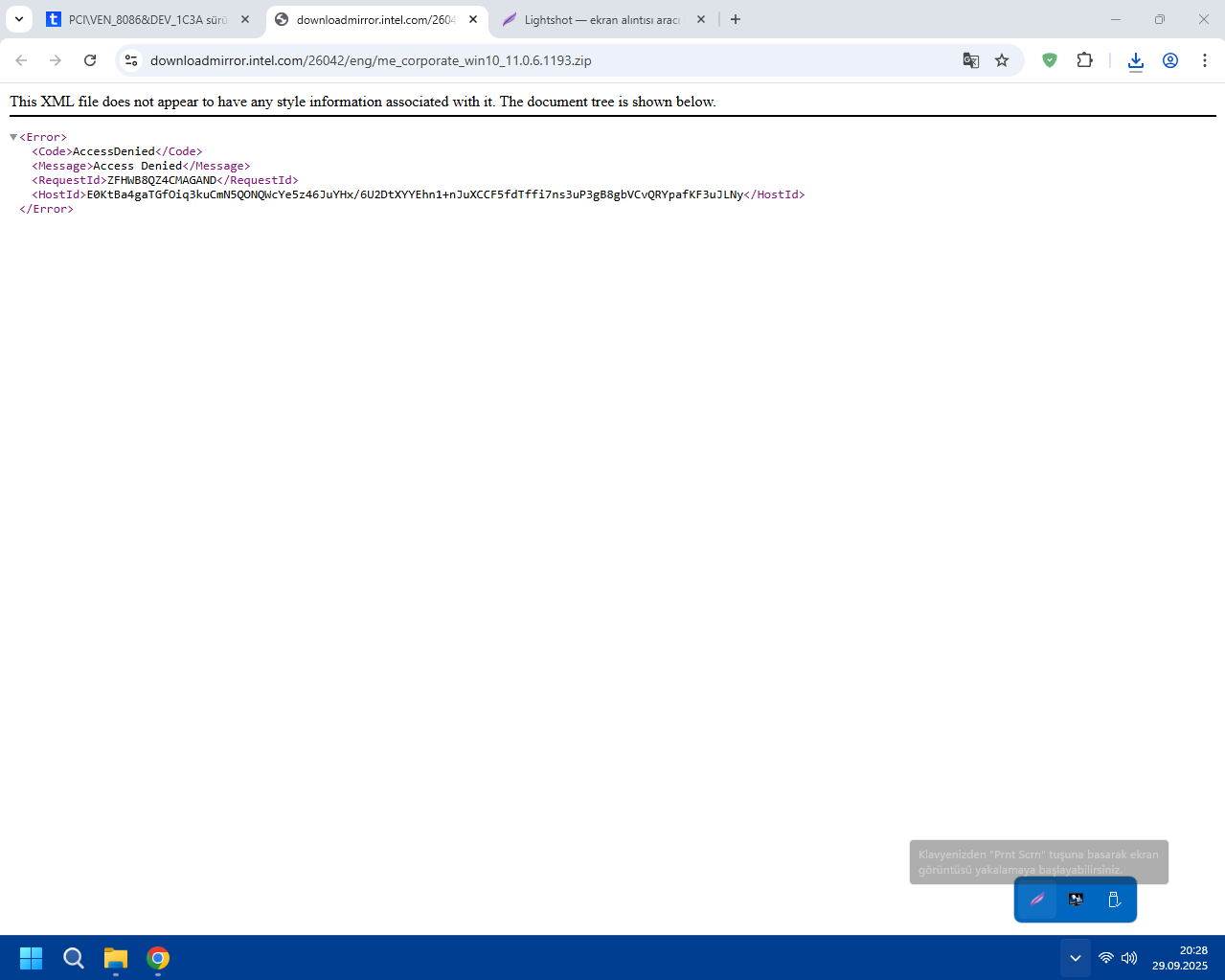1225x980 pixels.
Task: Open a new tab with plus button
Action: coord(736,19)
